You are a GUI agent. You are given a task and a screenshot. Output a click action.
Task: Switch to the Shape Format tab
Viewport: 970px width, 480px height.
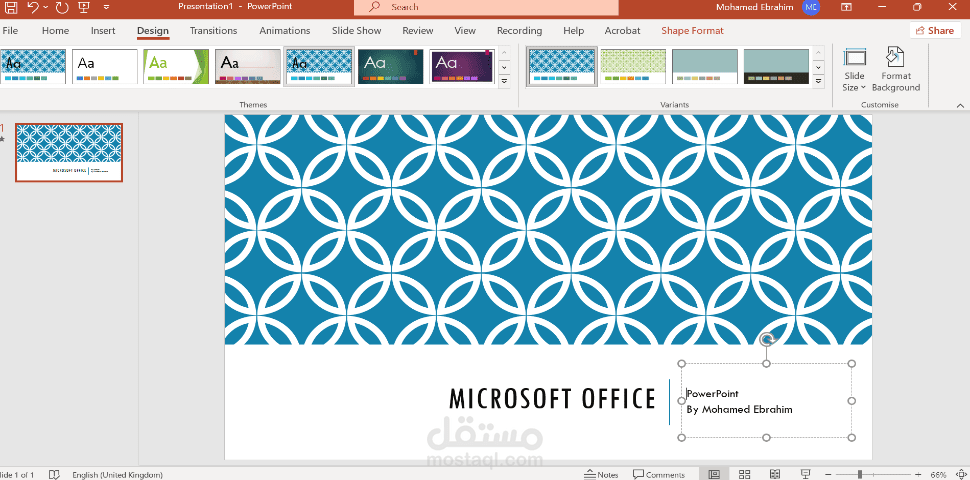click(x=692, y=30)
